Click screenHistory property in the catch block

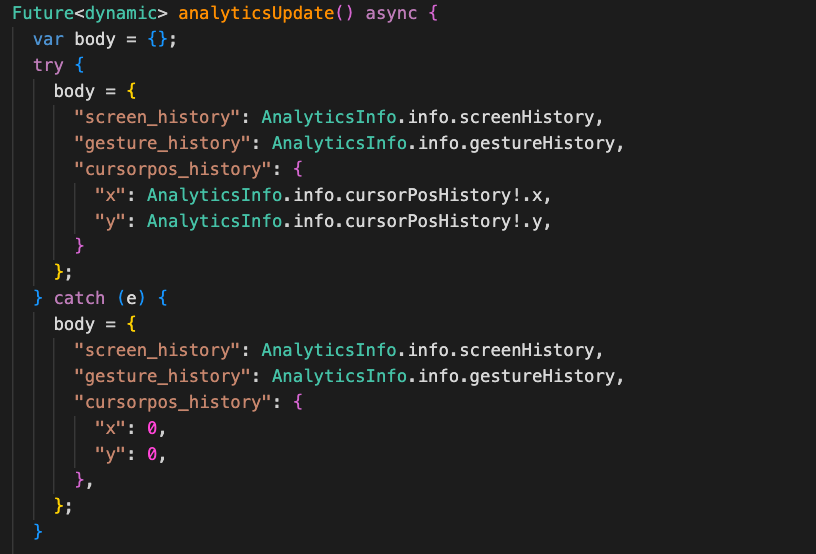click(527, 350)
